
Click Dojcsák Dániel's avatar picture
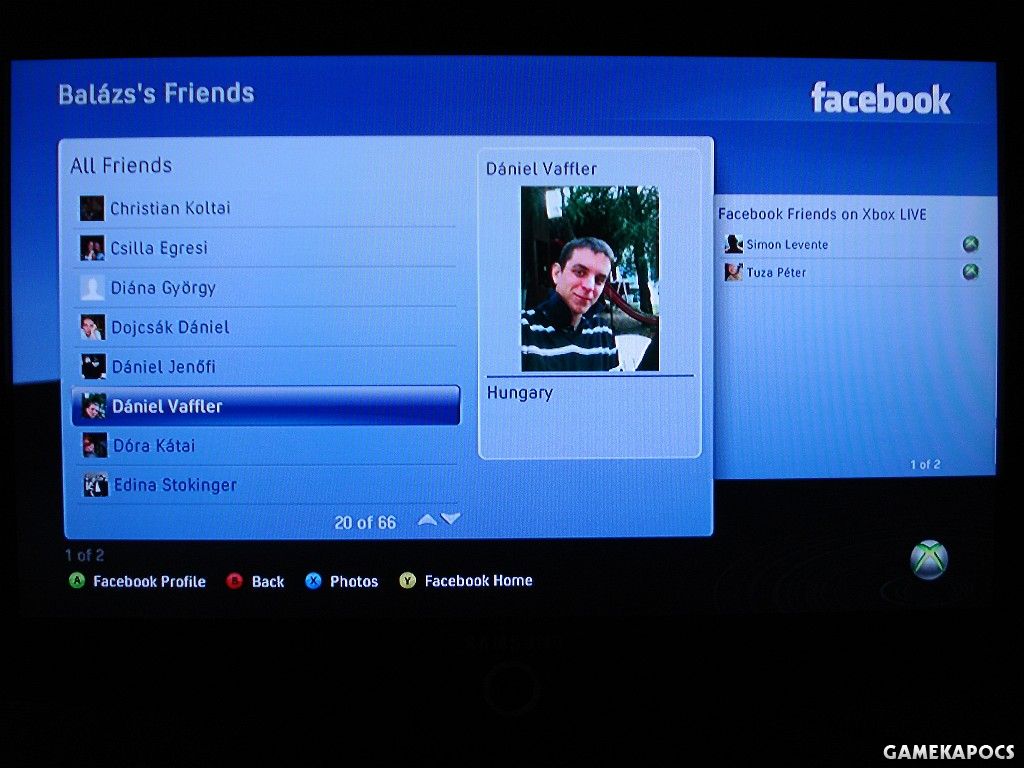pyautogui.click(x=93, y=327)
